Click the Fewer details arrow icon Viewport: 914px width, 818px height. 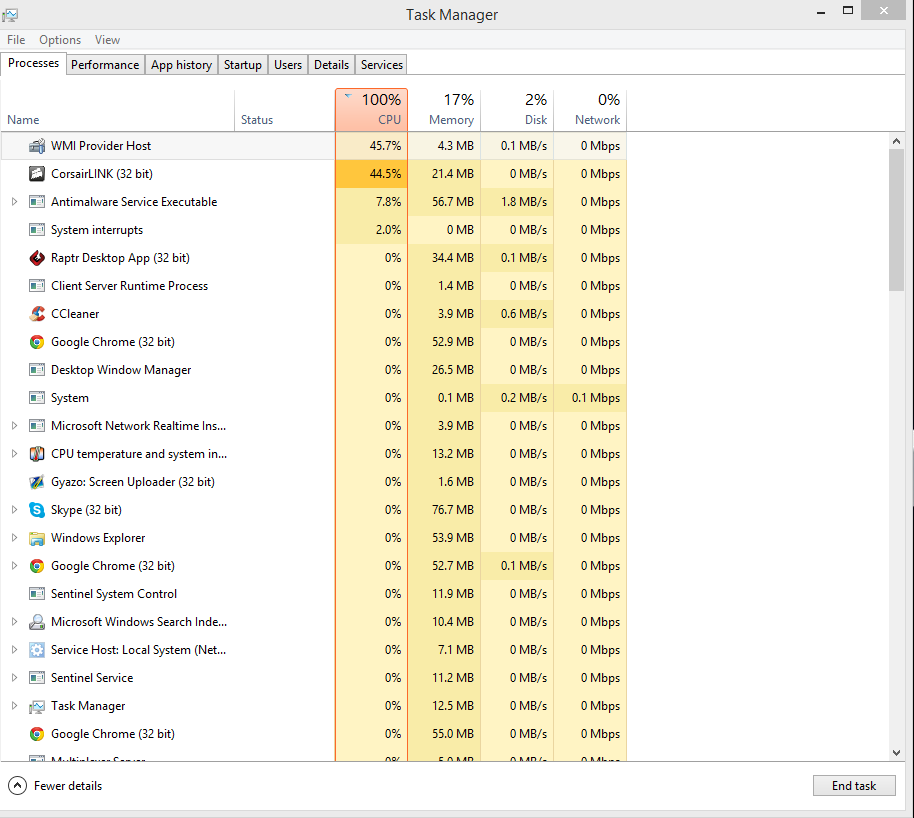tap(17, 786)
